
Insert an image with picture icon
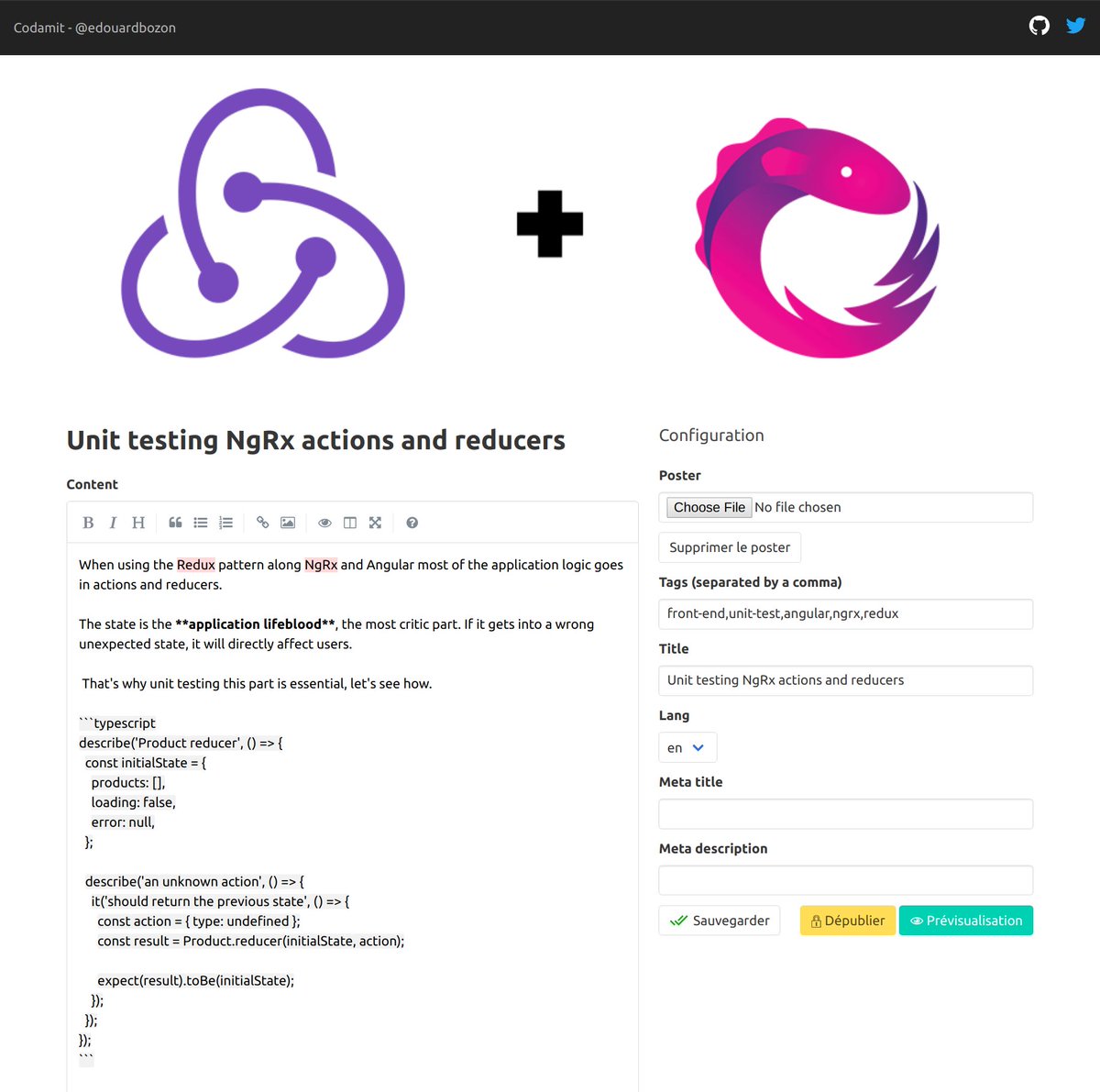[x=288, y=523]
